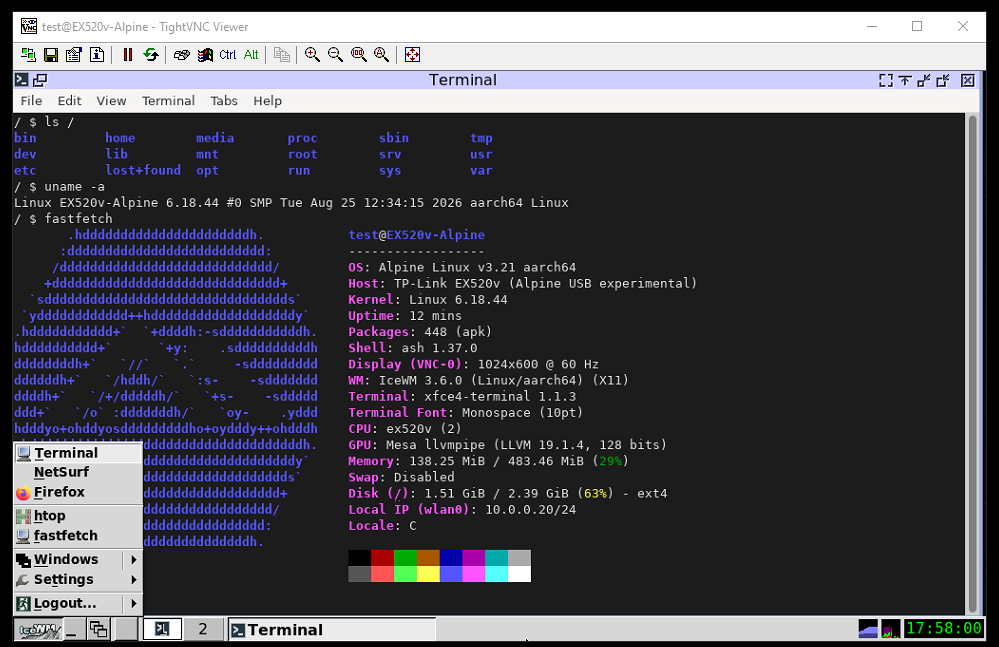Click the bright cyan color block
The width and height of the screenshot is (999, 647).
click(496, 574)
